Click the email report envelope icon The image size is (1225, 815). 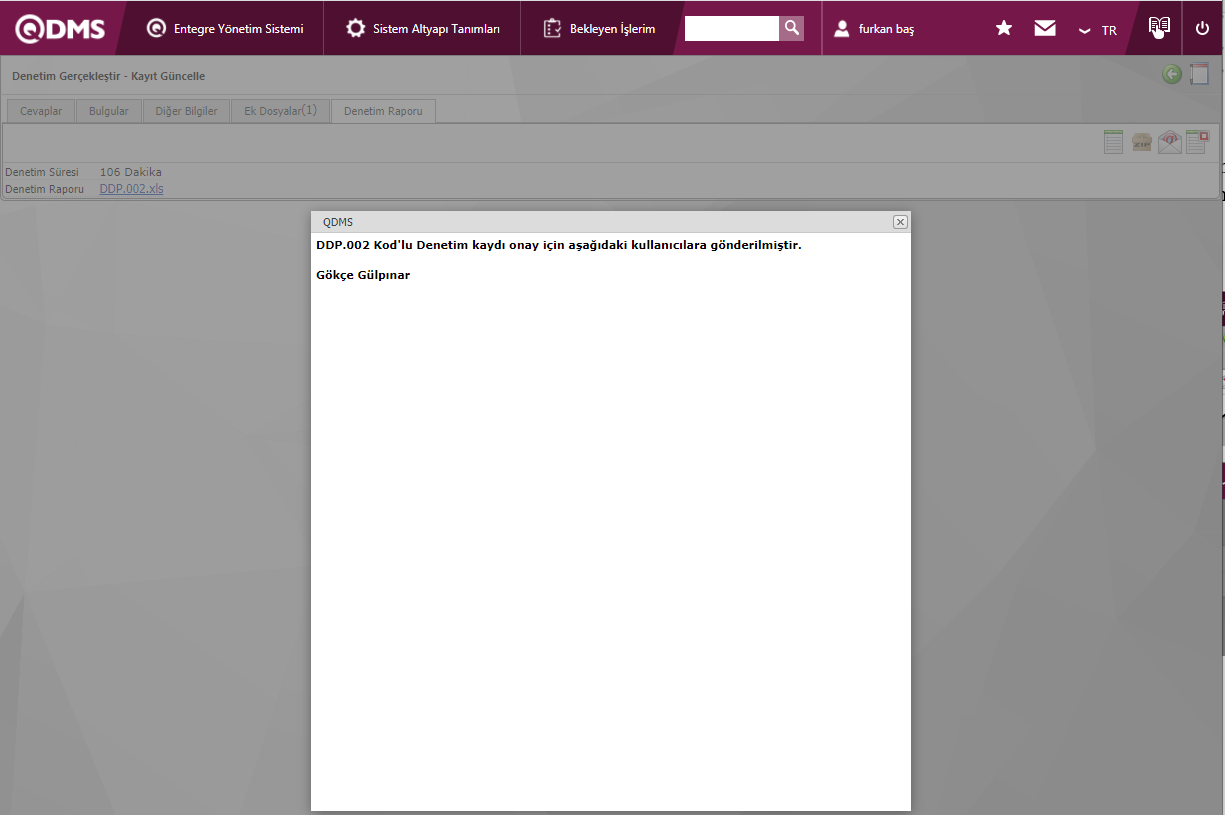point(1169,142)
